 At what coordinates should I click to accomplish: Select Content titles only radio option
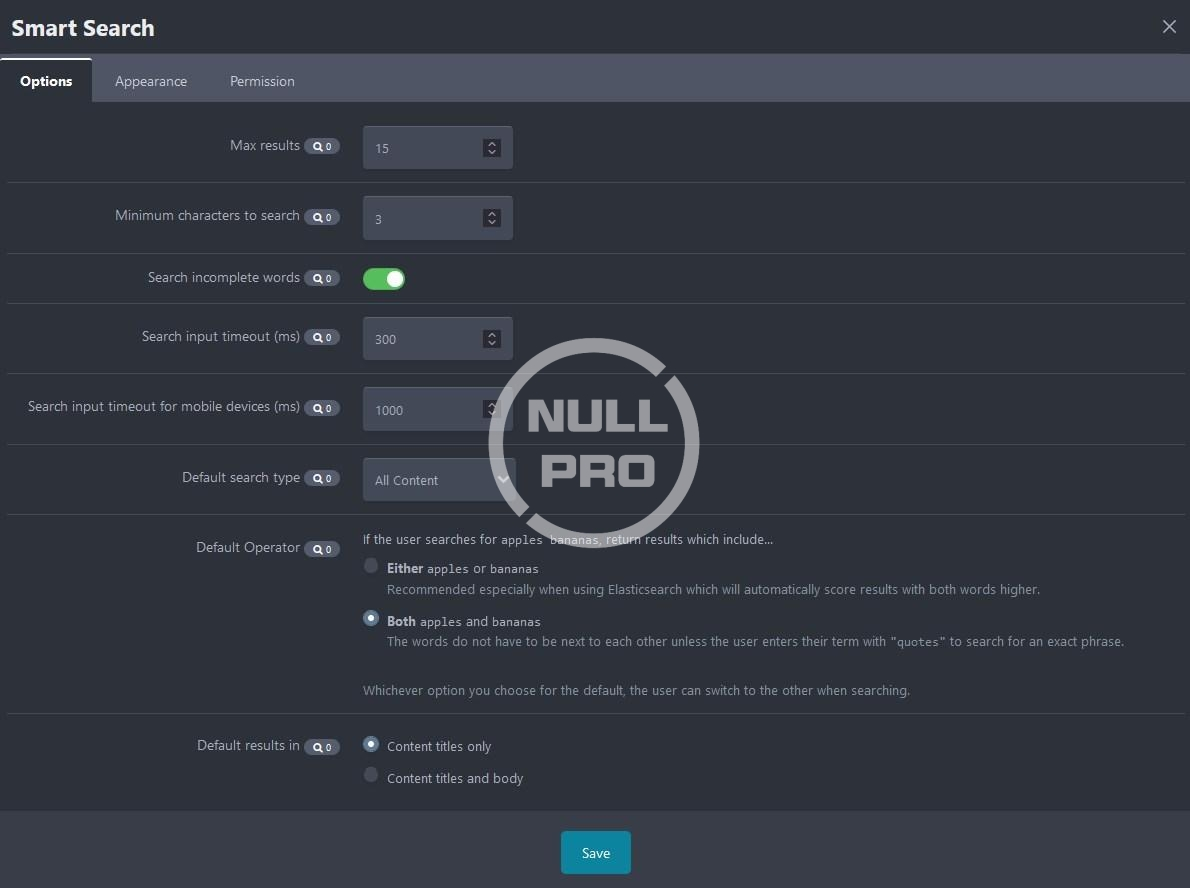point(371,744)
